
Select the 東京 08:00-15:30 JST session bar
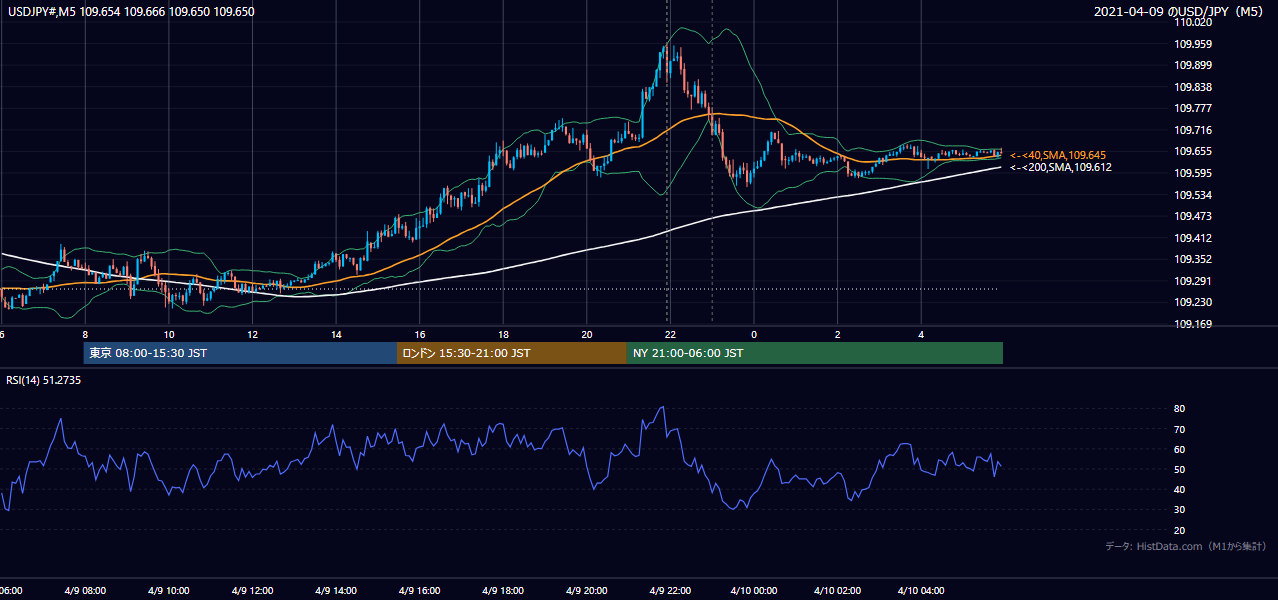point(240,353)
